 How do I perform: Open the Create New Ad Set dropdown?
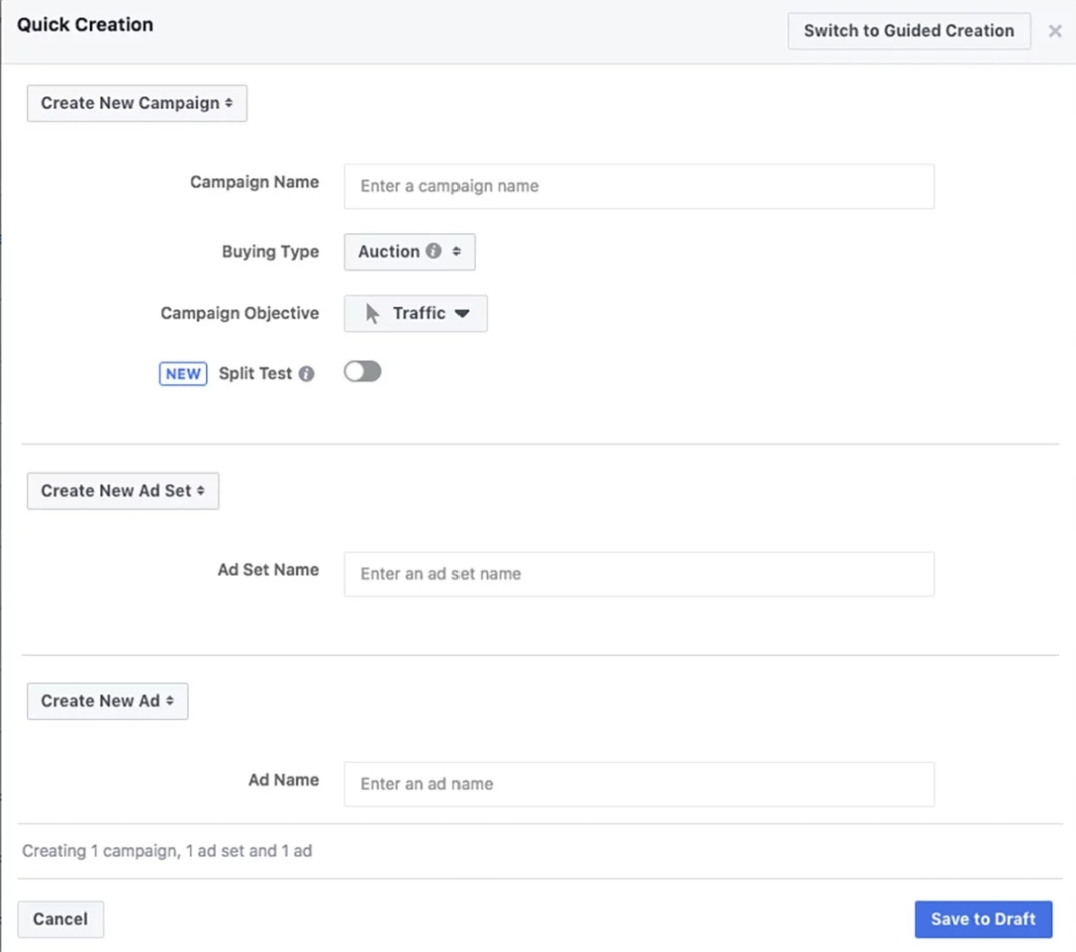(123, 491)
